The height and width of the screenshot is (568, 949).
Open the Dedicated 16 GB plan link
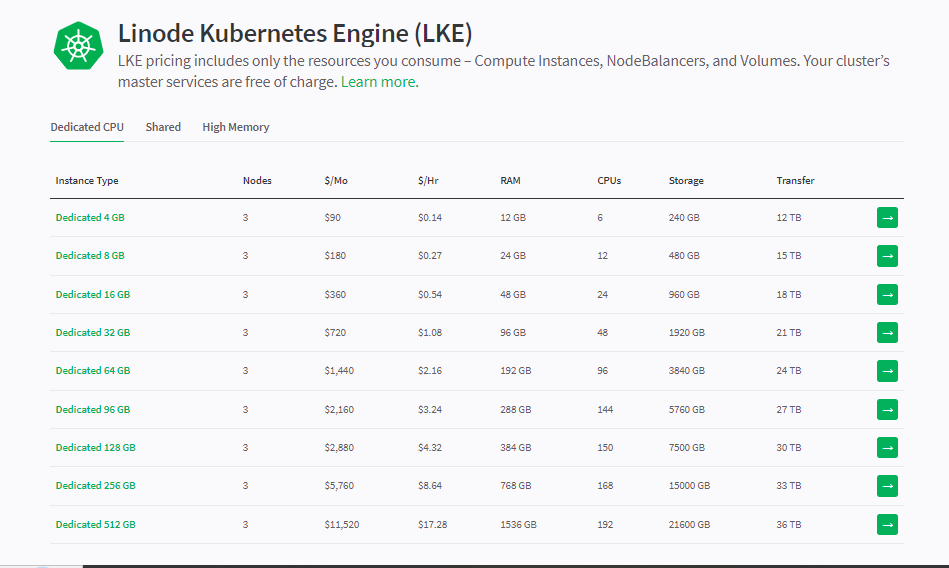(x=93, y=294)
